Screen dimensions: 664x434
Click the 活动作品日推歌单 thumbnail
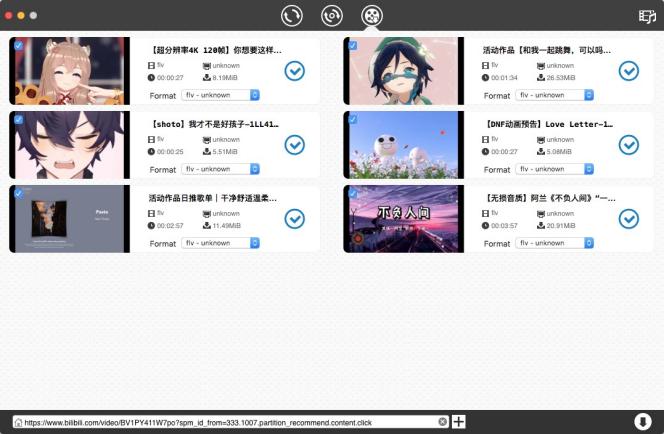coord(69,219)
